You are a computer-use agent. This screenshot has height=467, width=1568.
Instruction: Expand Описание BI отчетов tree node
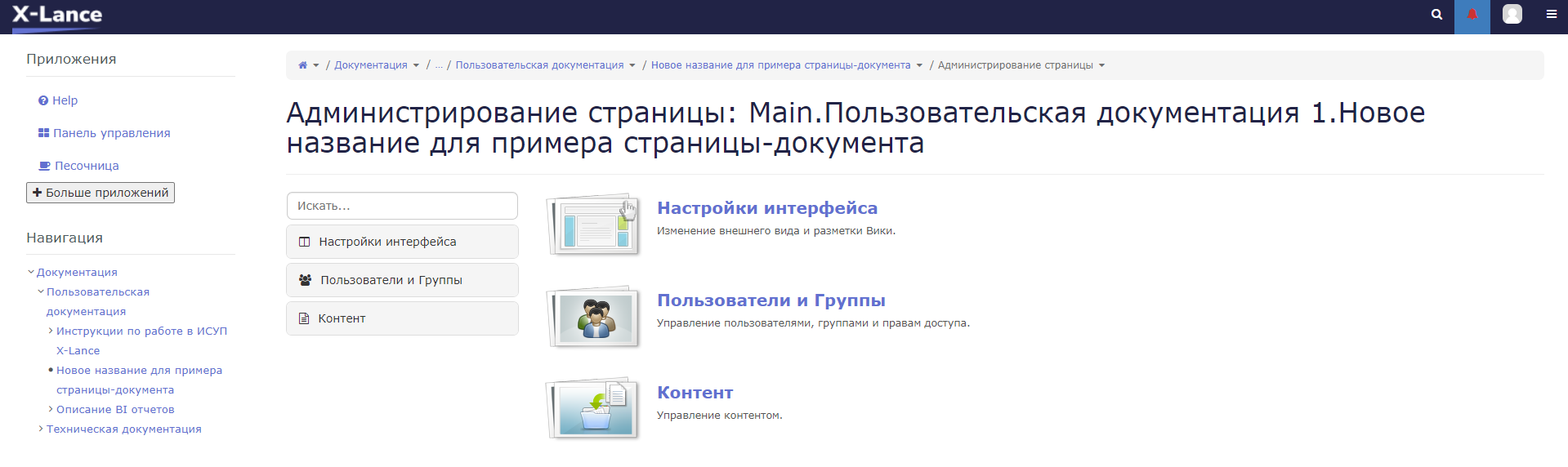pos(51,409)
